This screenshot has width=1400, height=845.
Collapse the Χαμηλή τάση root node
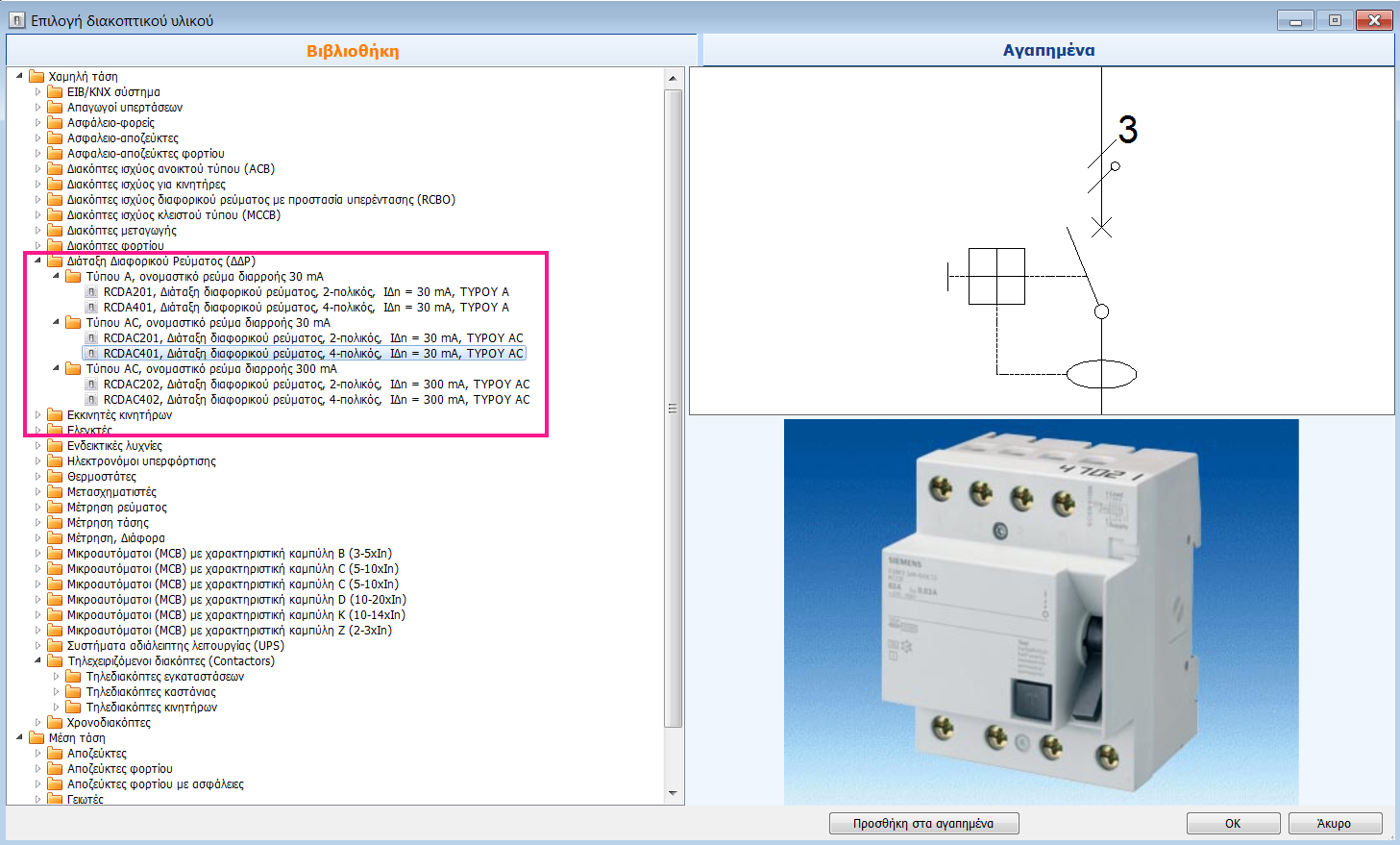(x=20, y=76)
